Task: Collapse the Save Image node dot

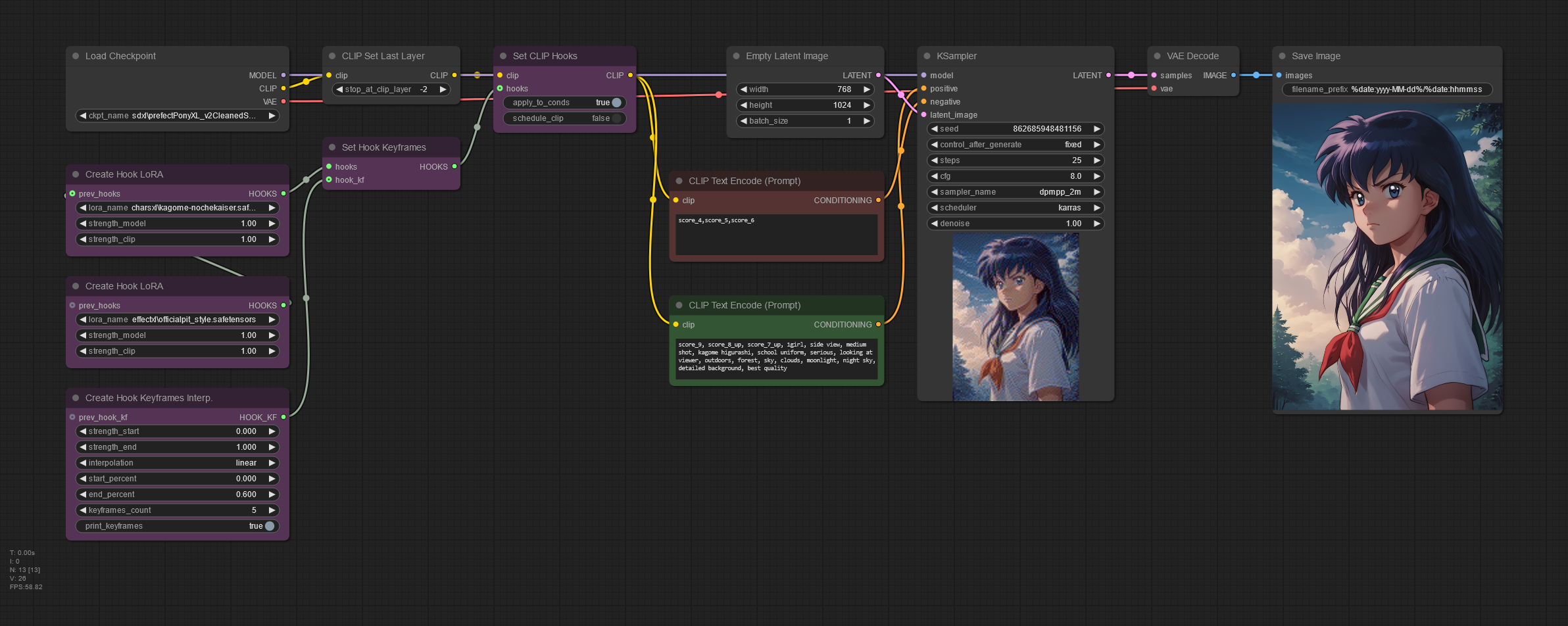Action: click(x=1282, y=56)
